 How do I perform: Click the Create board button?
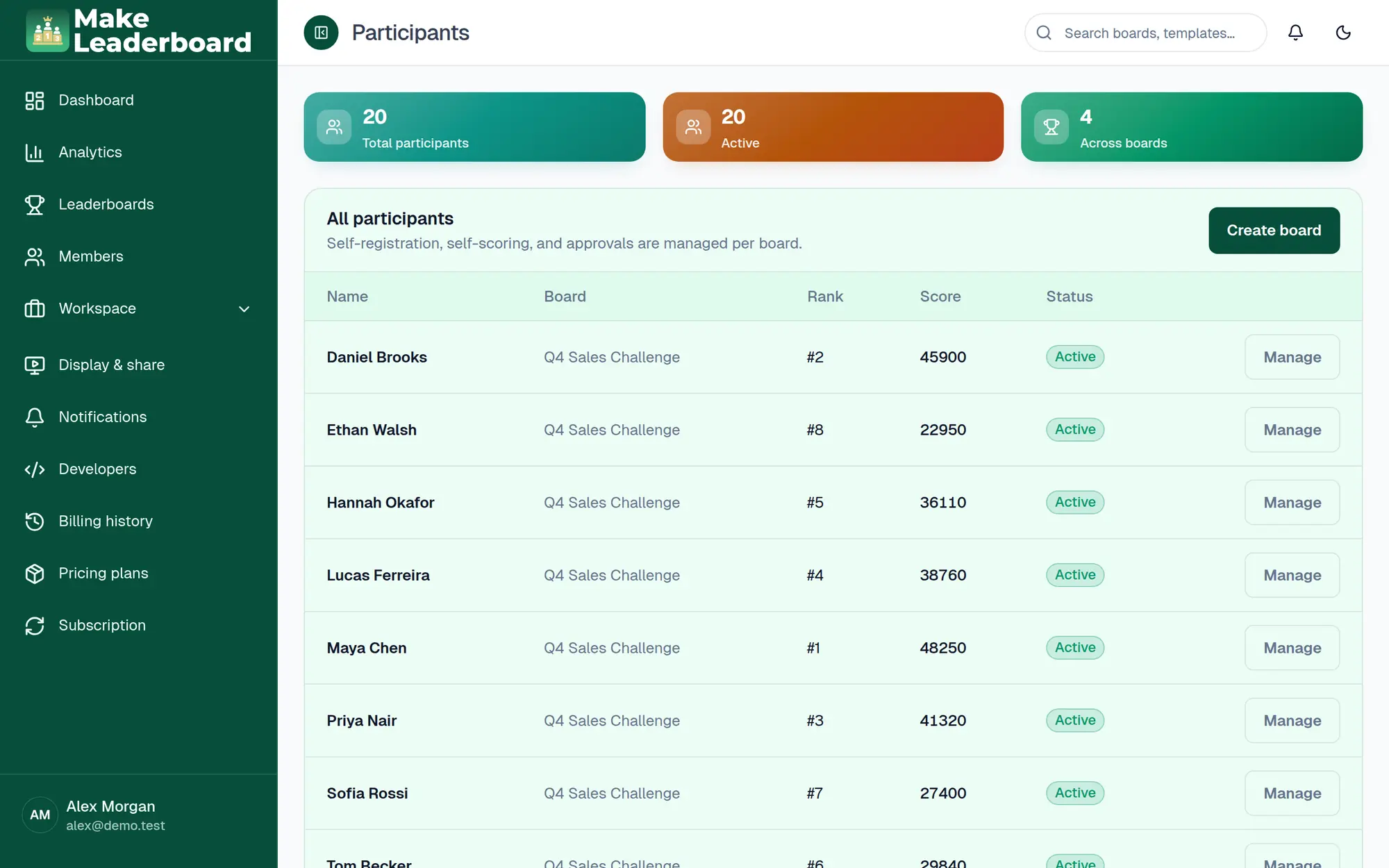tap(1274, 231)
